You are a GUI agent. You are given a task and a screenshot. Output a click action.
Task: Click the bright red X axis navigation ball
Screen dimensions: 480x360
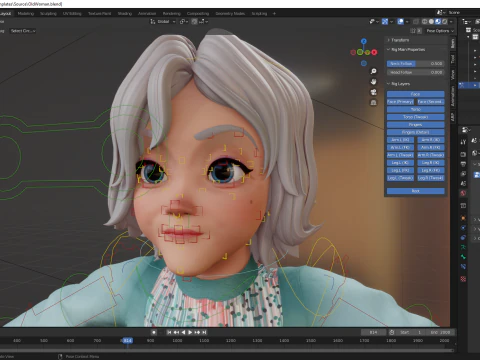[x=374, y=52]
